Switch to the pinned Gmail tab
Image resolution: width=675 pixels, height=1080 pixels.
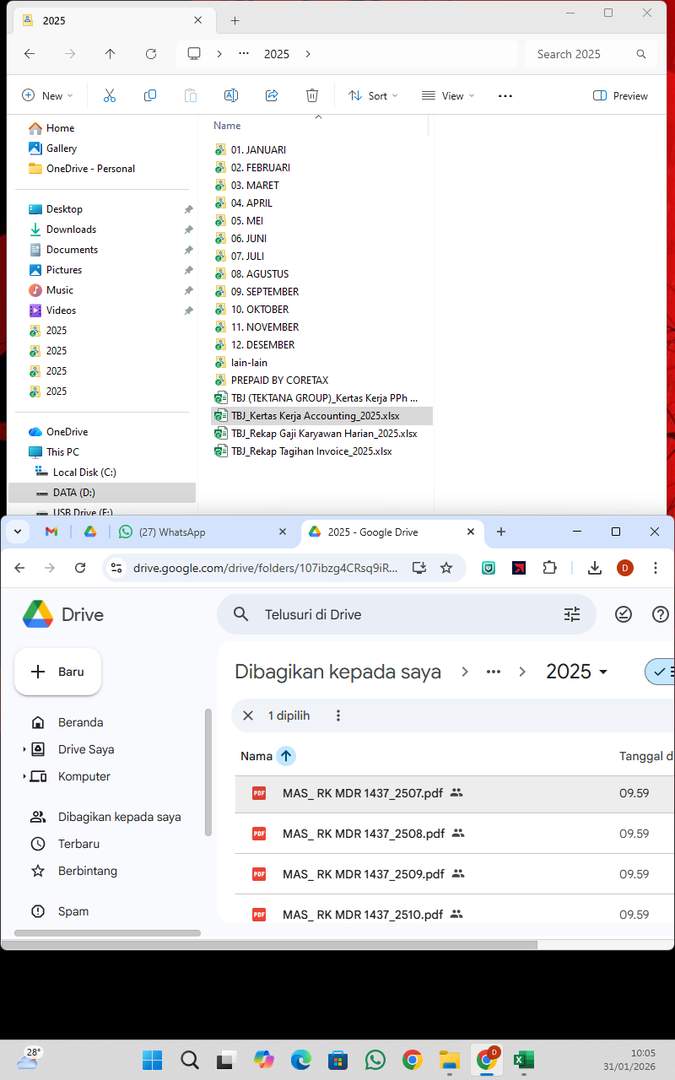click(x=51, y=532)
